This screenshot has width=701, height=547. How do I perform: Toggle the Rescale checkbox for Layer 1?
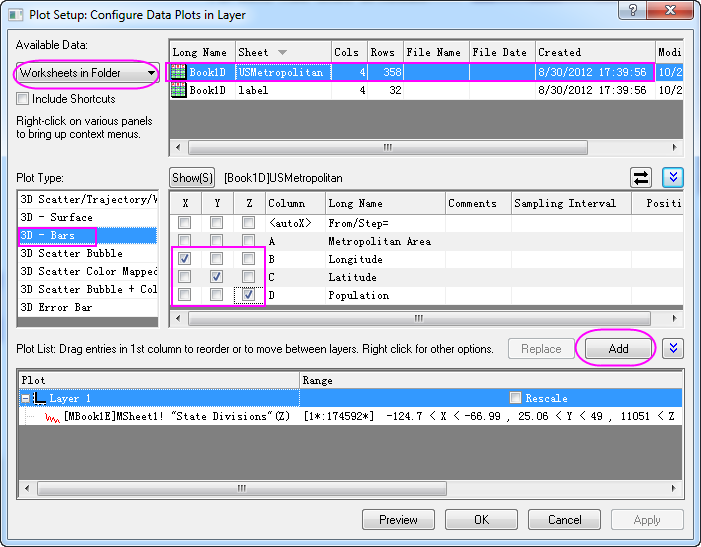516,398
